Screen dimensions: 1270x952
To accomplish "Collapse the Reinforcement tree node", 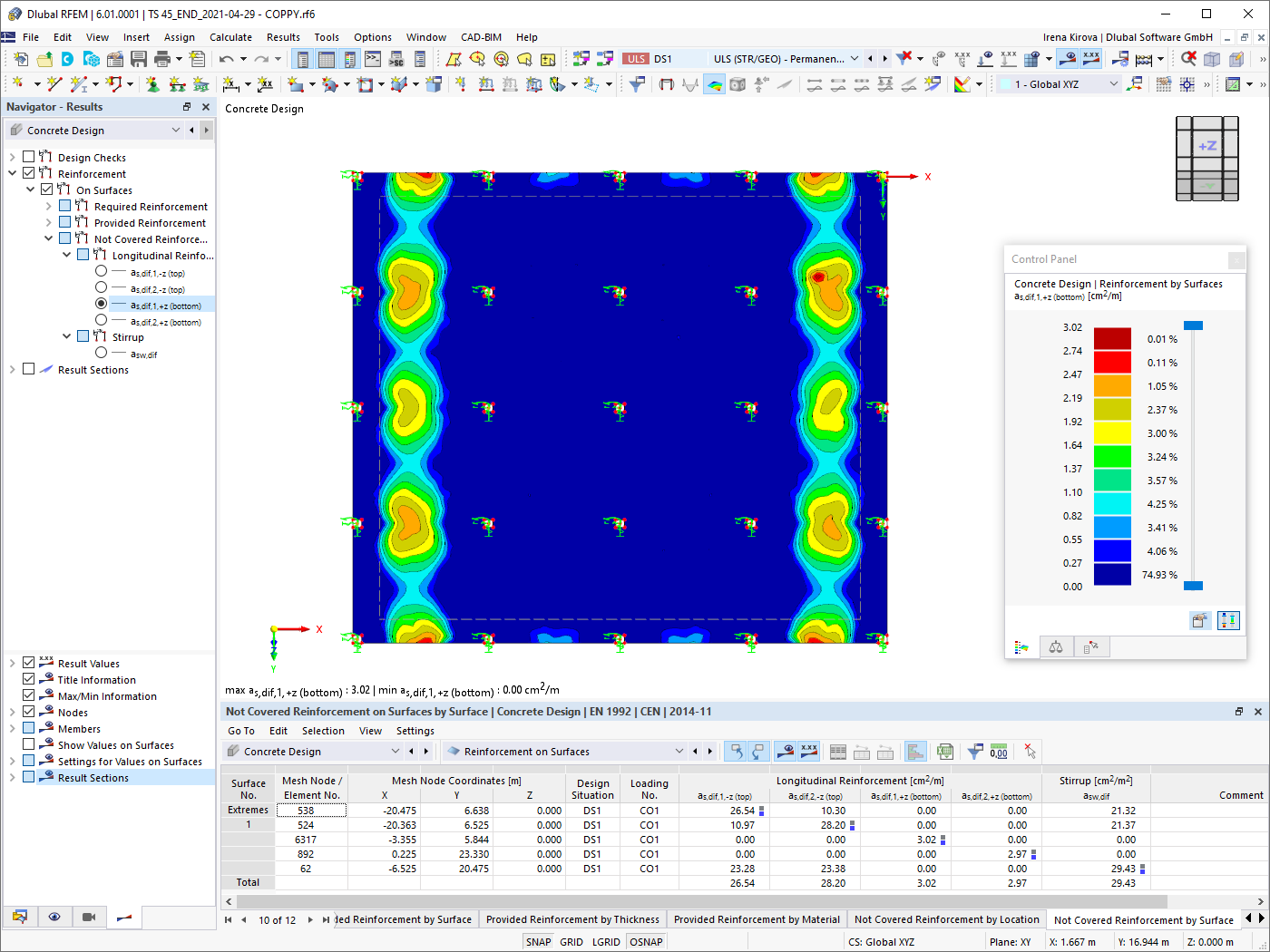I will tap(13, 173).
